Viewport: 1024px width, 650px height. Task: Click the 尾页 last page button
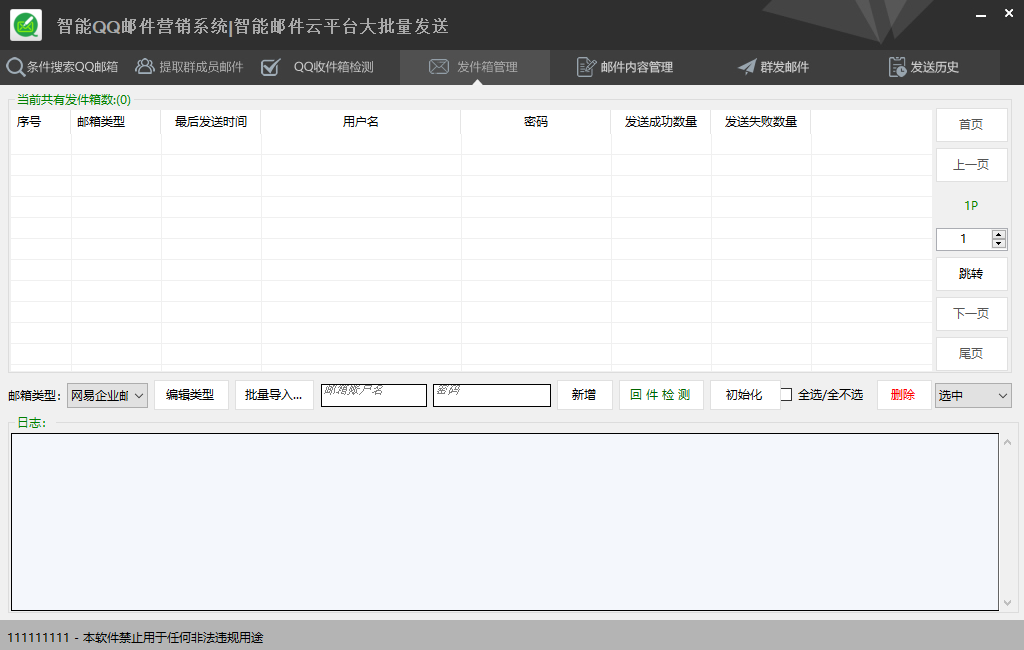pyautogui.click(x=971, y=353)
